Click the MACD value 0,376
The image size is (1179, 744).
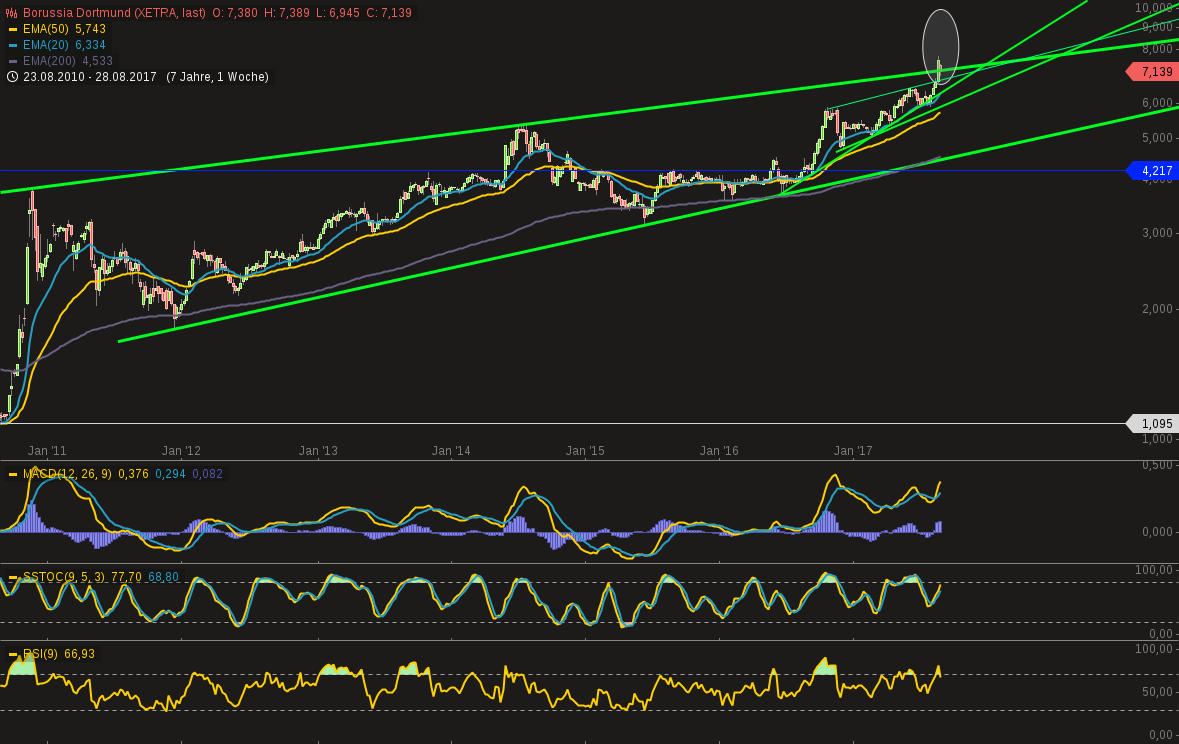point(133,474)
